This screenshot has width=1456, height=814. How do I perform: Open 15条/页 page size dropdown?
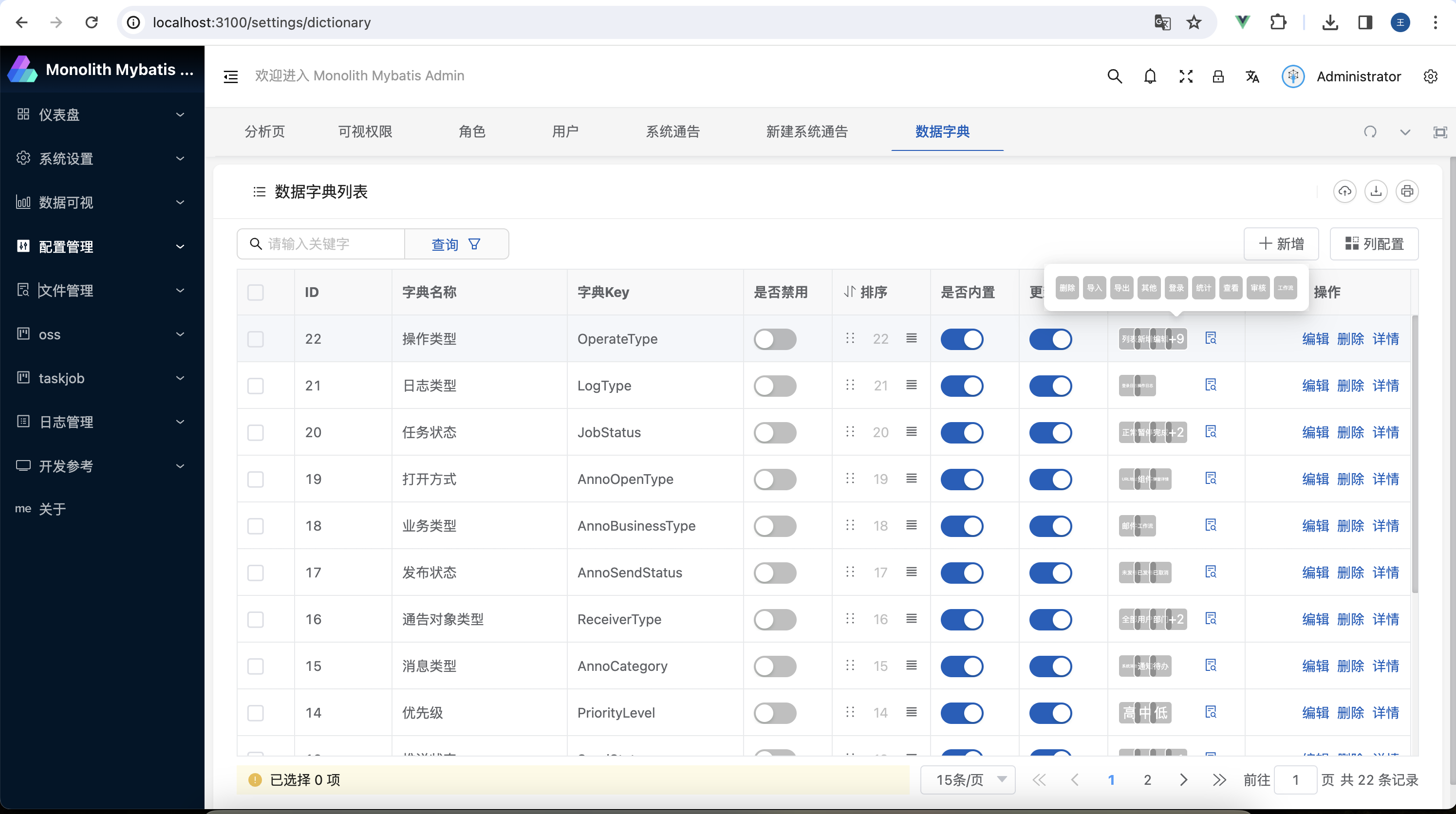[967, 779]
